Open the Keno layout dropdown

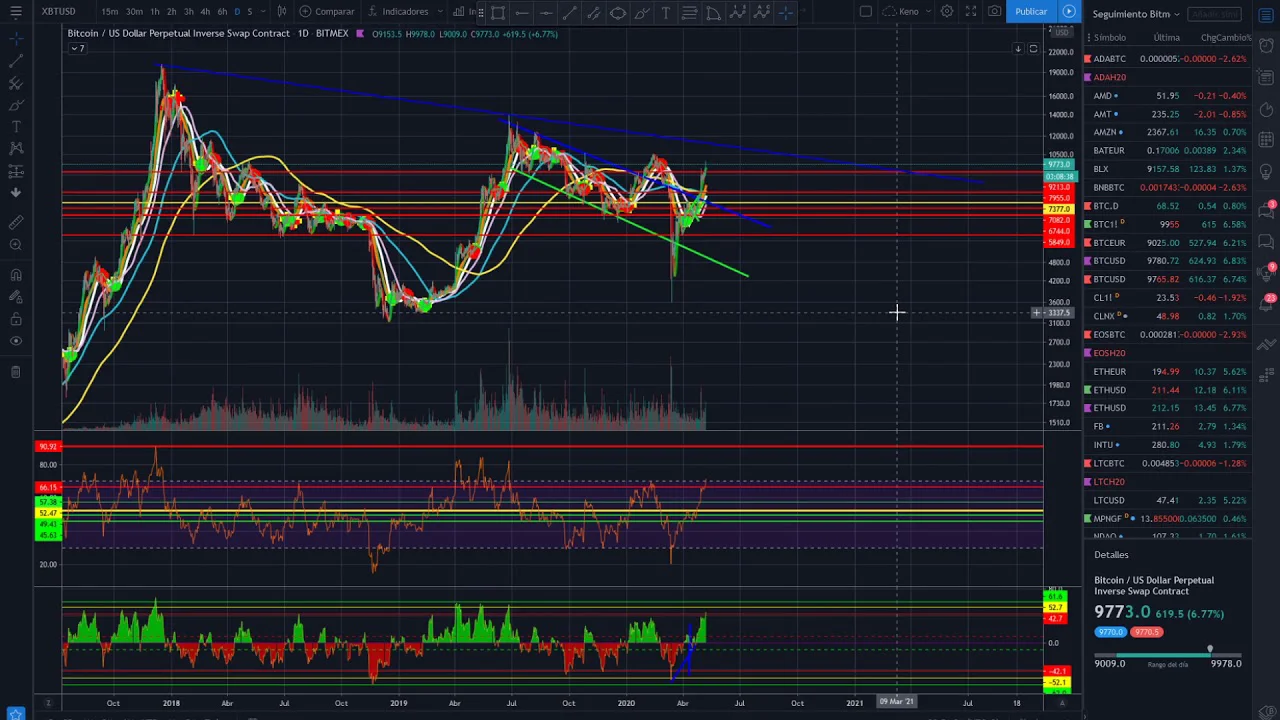point(908,12)
